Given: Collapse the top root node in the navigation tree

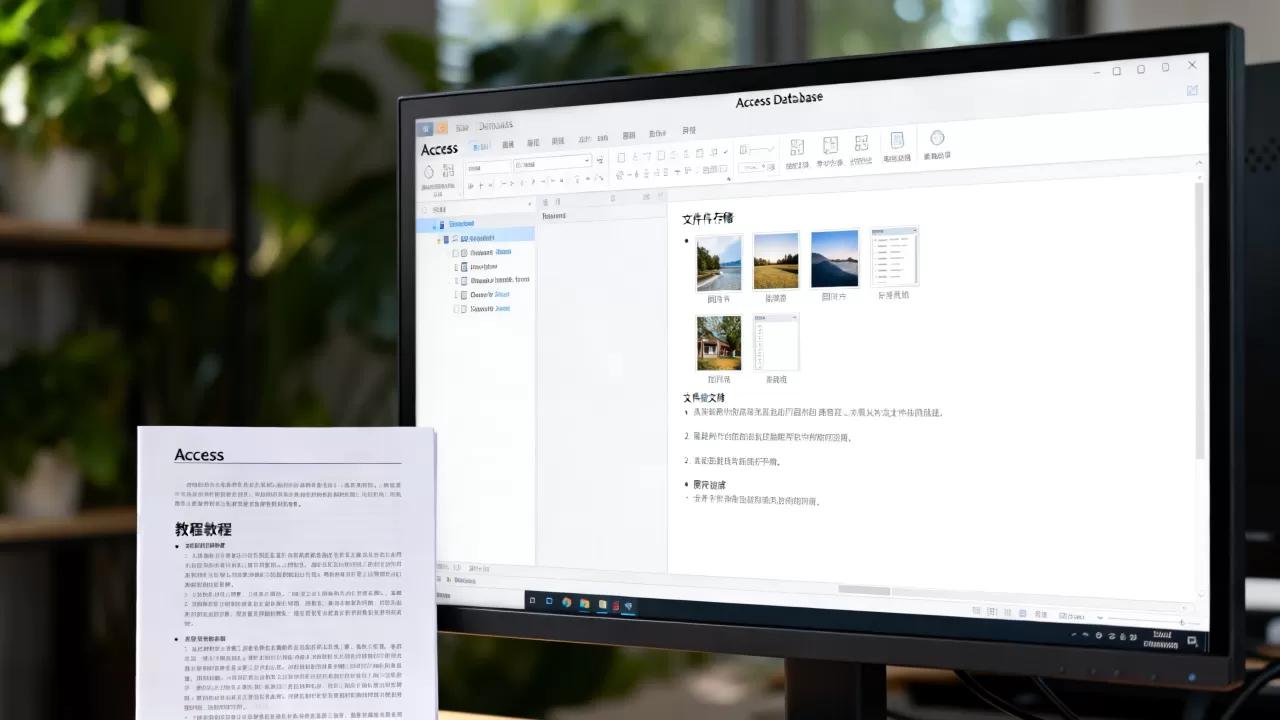Looking at the screenshot, I should click(433, 226).
